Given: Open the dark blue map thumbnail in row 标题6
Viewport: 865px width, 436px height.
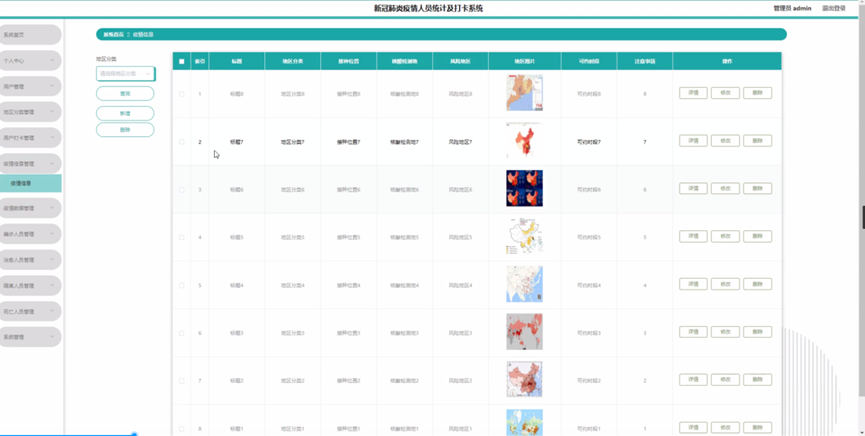Looking at the screenshot, I should click(x=524, y=188).
